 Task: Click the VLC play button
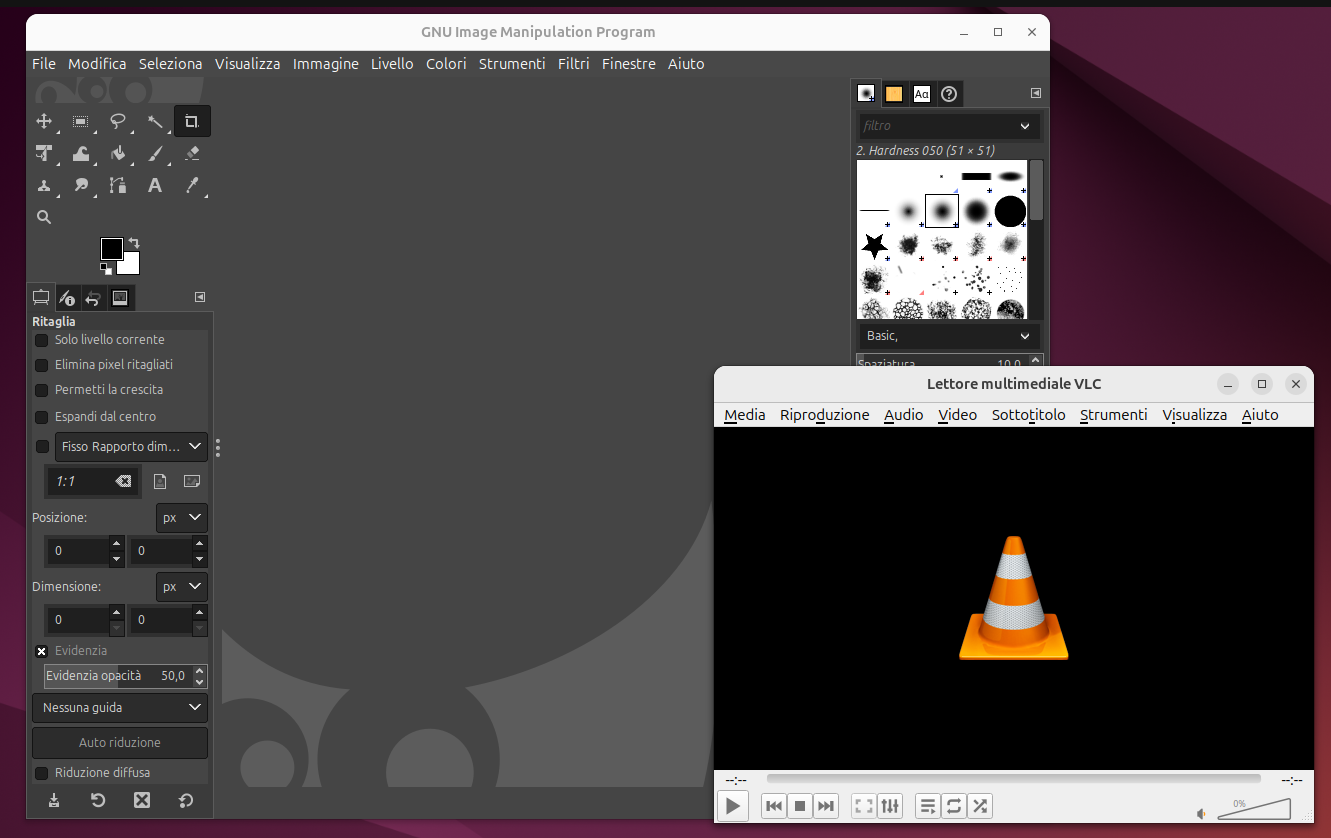(733, 806)
